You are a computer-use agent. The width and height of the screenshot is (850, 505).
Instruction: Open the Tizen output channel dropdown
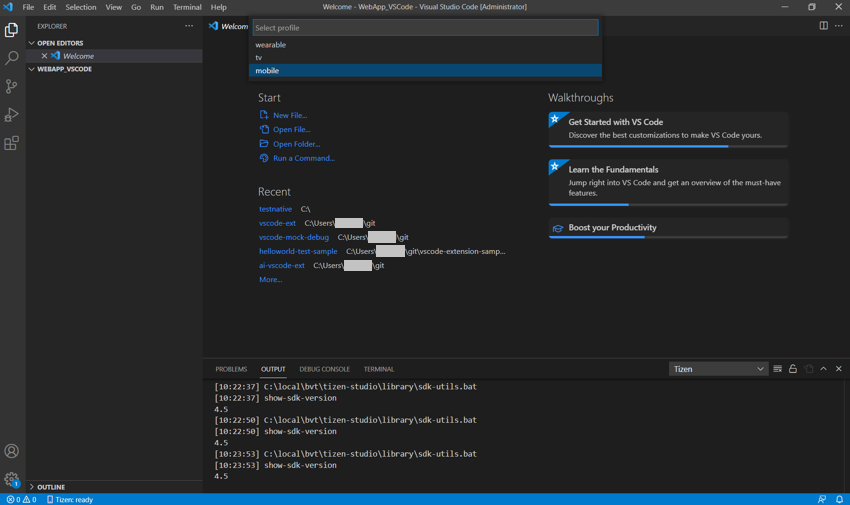(718, 369)
